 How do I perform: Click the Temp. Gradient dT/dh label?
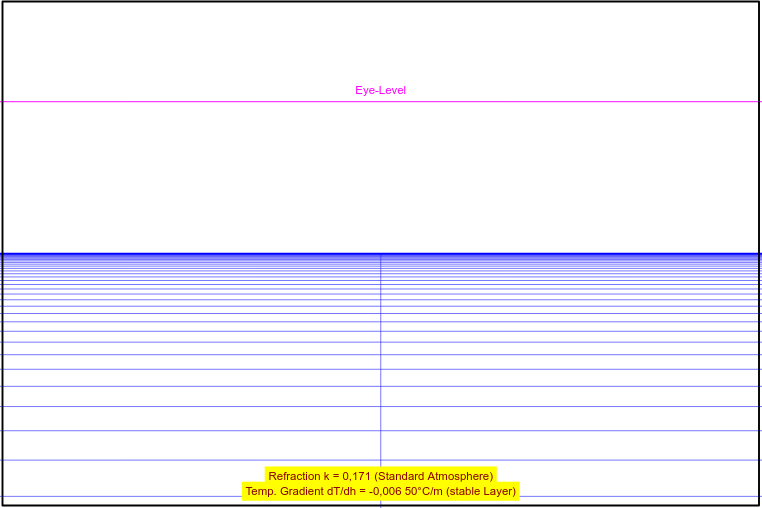380,491
